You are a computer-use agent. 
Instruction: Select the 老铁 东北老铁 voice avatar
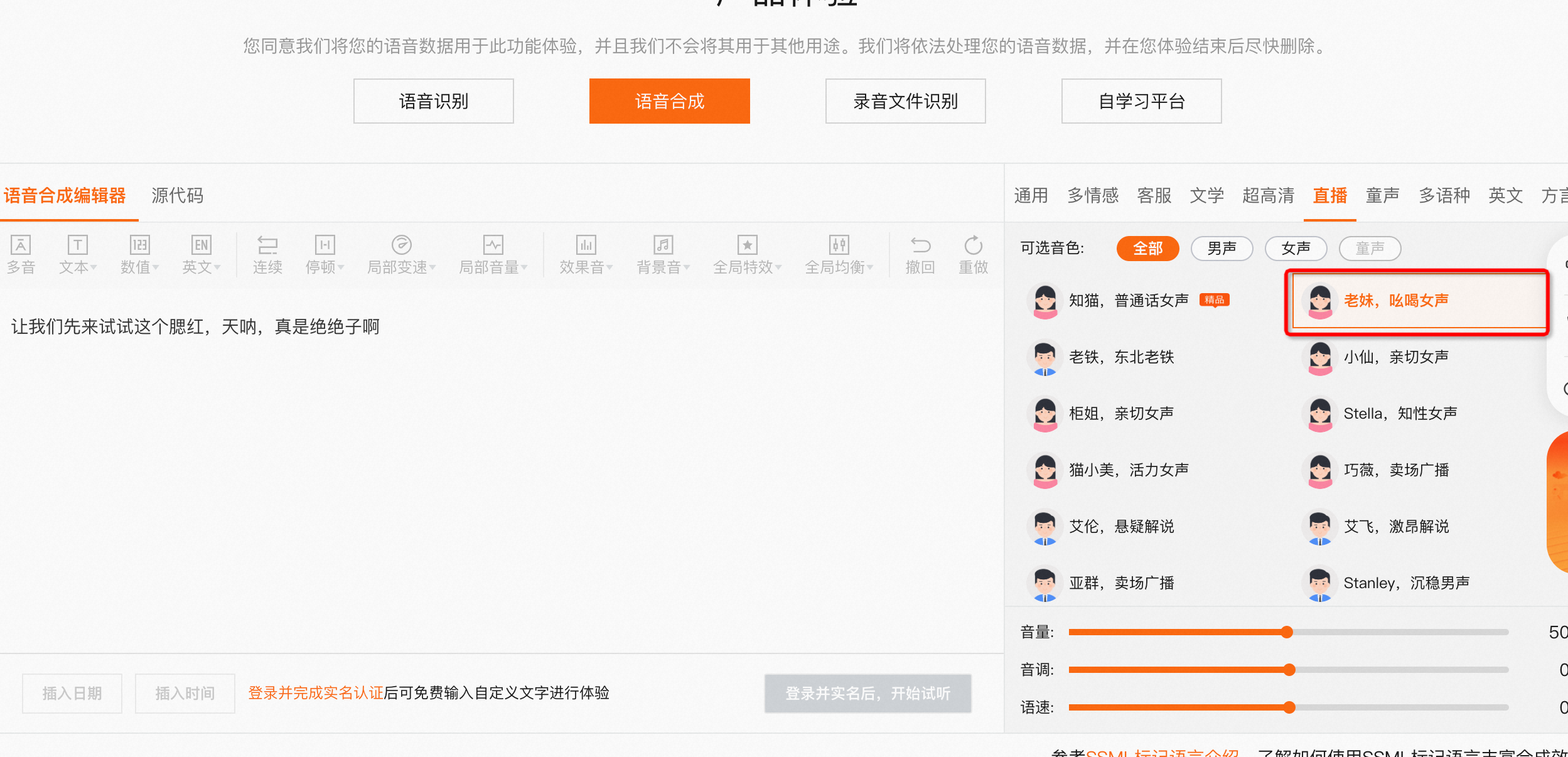[1045, 357]
